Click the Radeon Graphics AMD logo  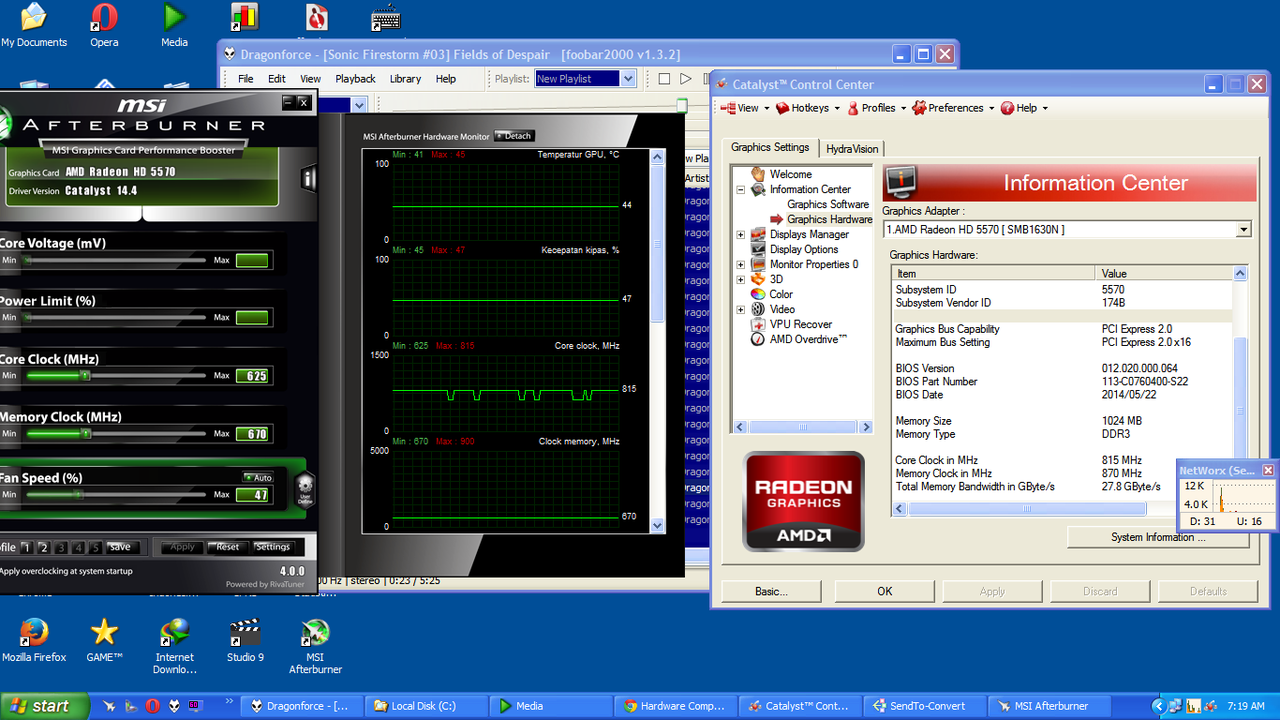(x=803, y=501)
